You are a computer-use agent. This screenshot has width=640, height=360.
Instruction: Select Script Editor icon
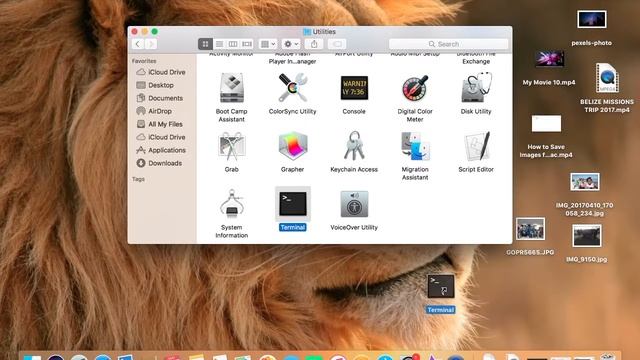tap(476, 146)
